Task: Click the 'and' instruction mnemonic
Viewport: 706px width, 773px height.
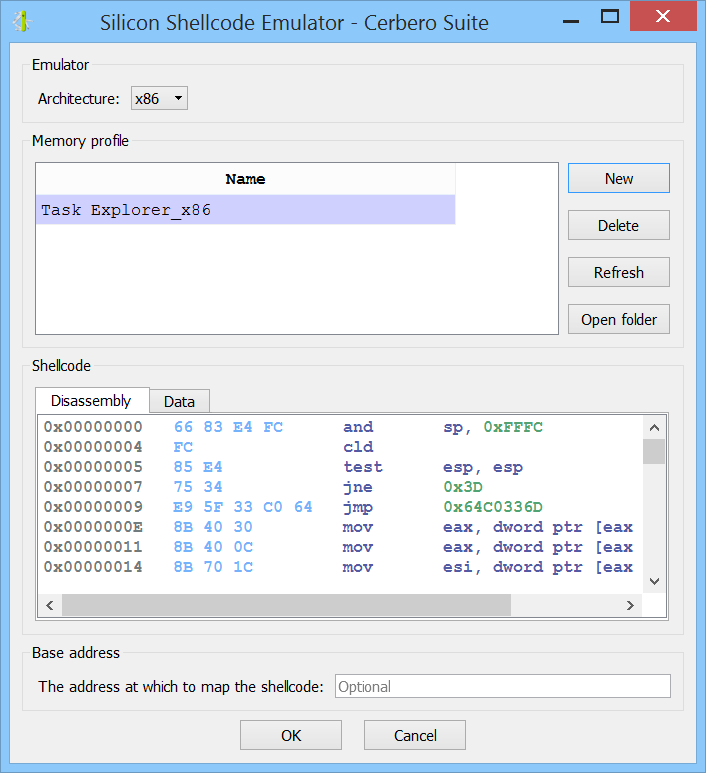Action: [358, 427]
